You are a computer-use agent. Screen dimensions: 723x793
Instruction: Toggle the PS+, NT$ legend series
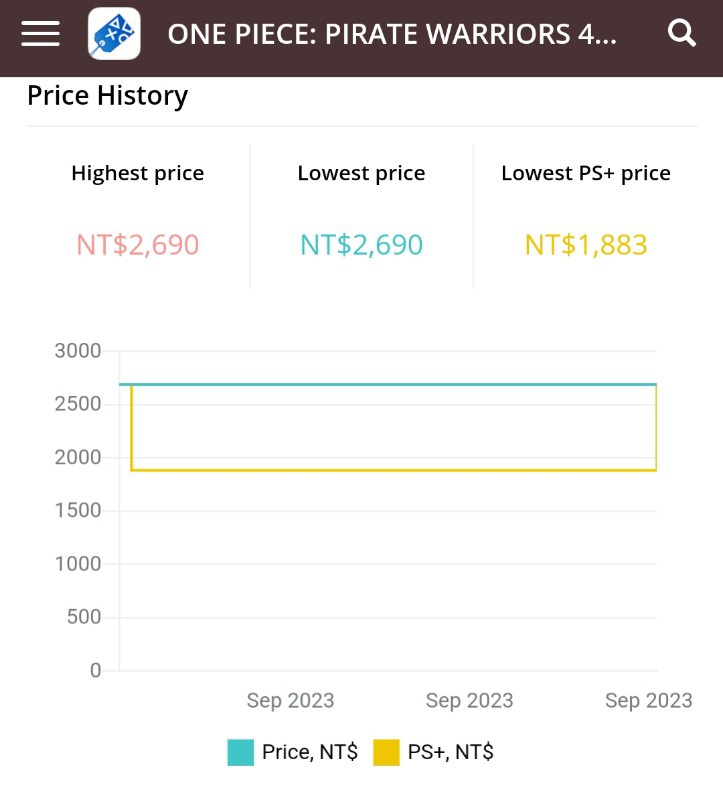pyautogui.click(x=450, y=752)
